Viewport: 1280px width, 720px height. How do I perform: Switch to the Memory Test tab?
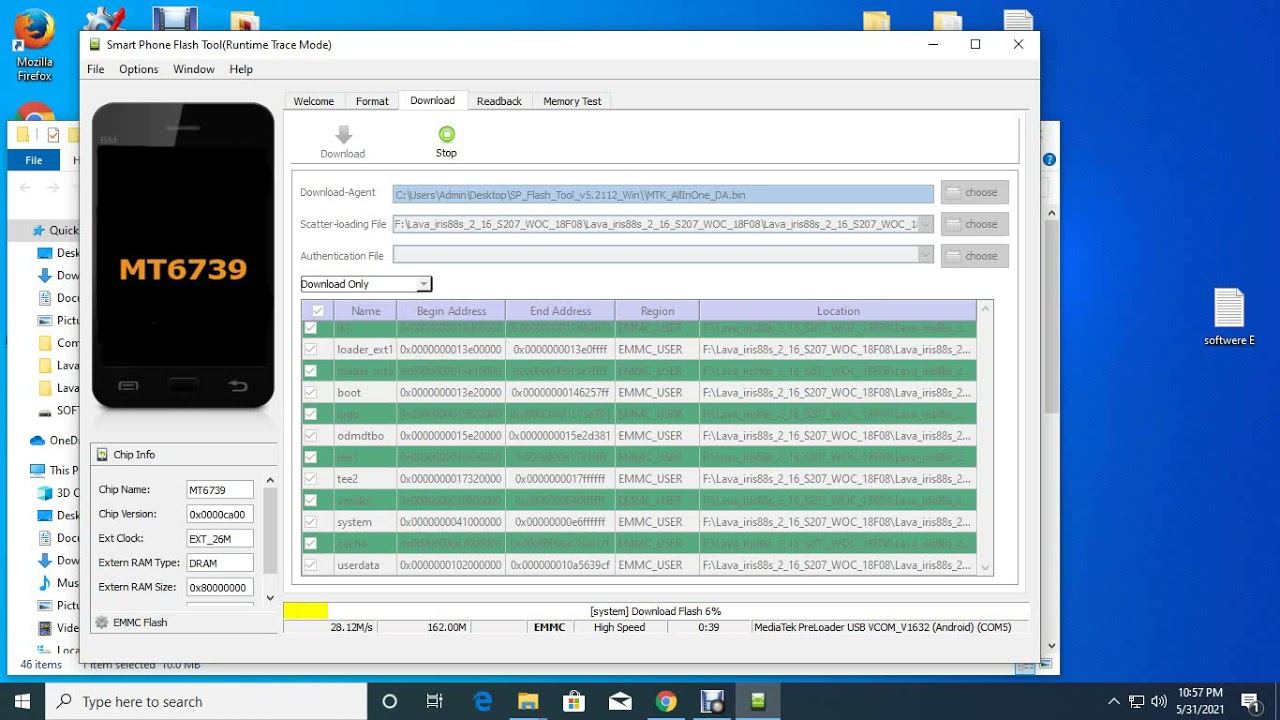[x=572, y=101]
